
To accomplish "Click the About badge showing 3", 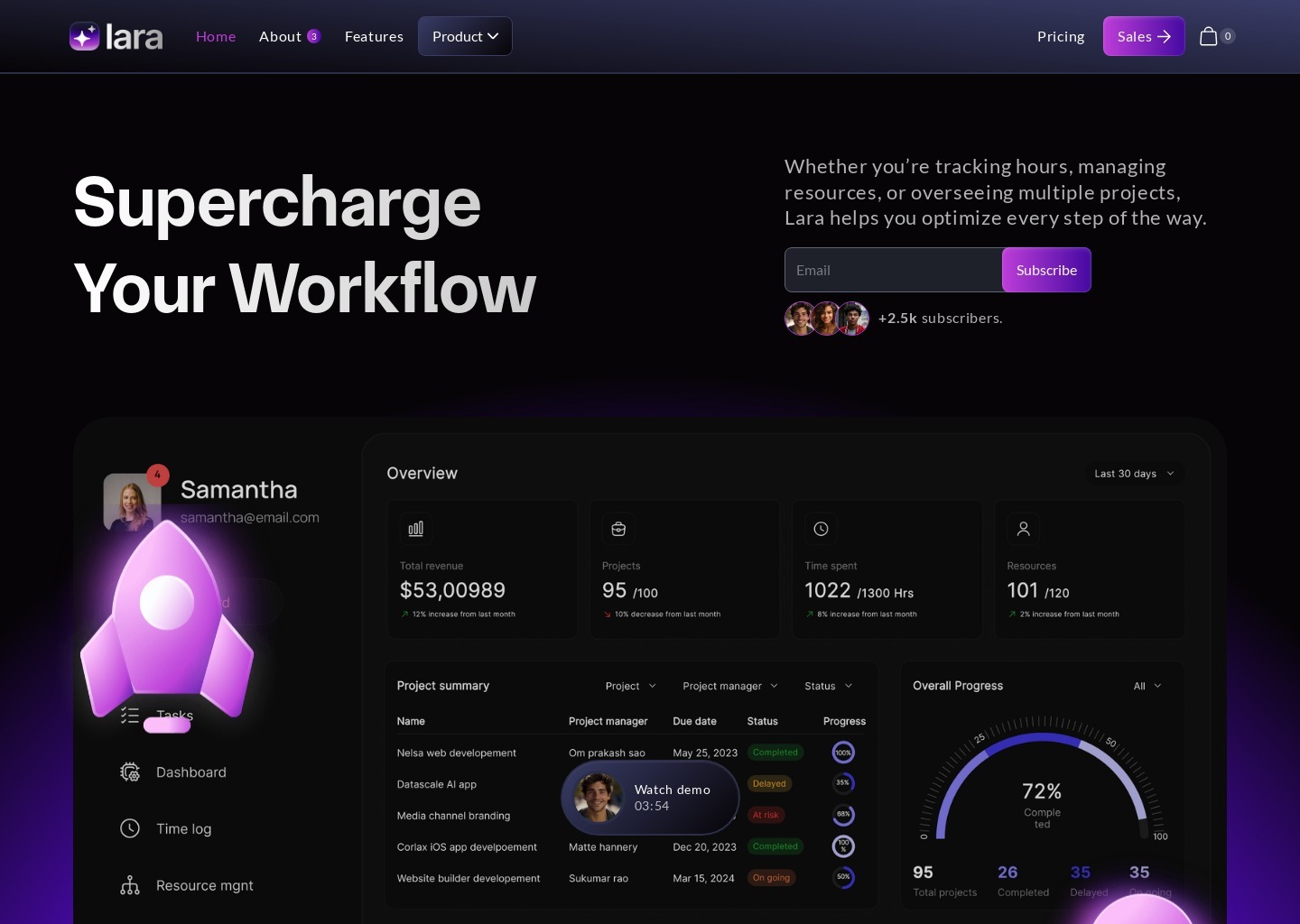I will point(313,36).
